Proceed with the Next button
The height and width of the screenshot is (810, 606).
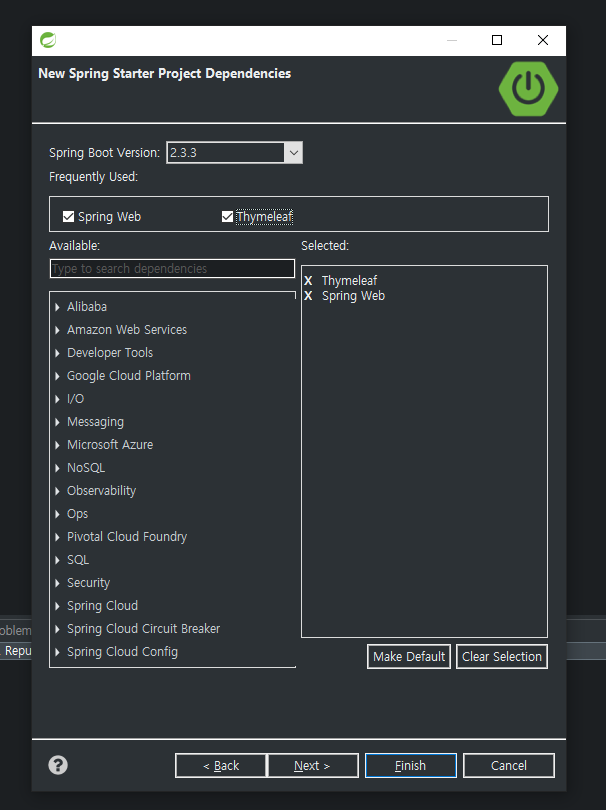pyautogui.click(x=313, y=766)
